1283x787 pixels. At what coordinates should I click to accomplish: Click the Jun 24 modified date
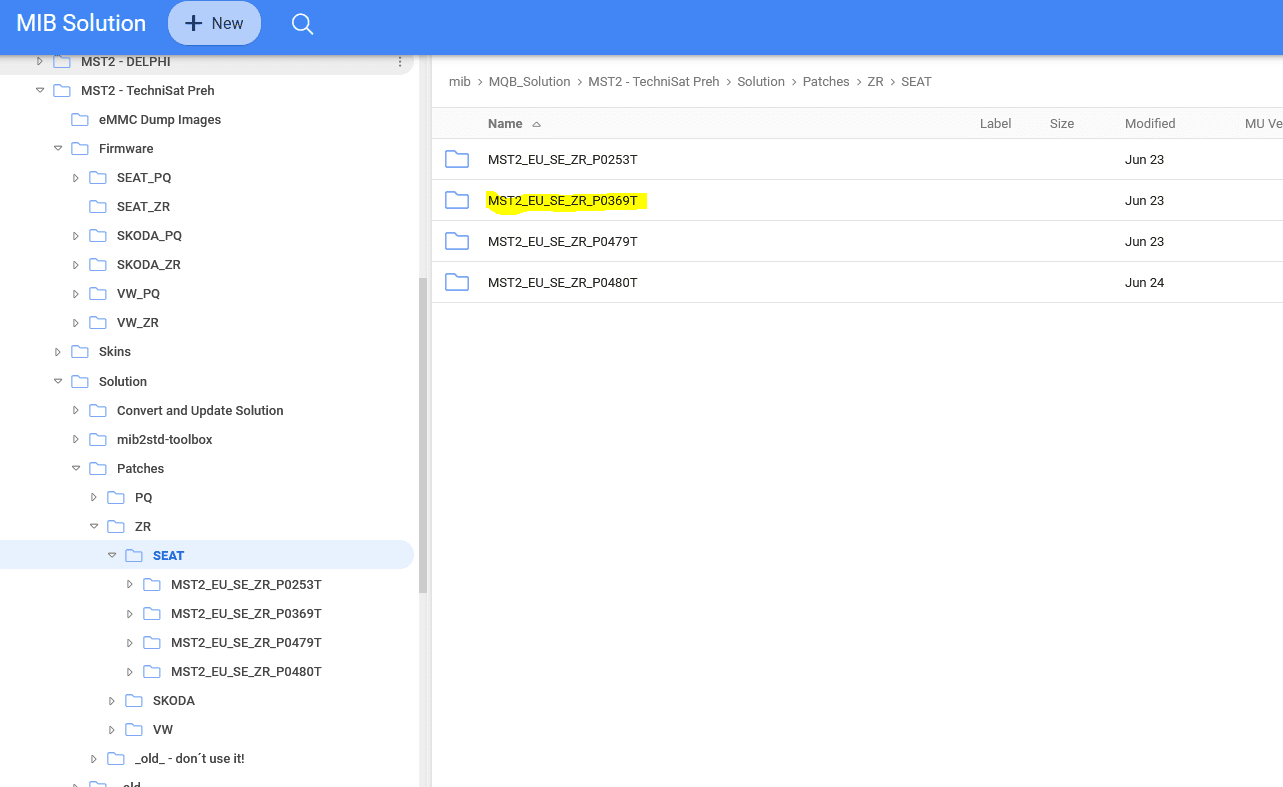(x=1144, y=282)
